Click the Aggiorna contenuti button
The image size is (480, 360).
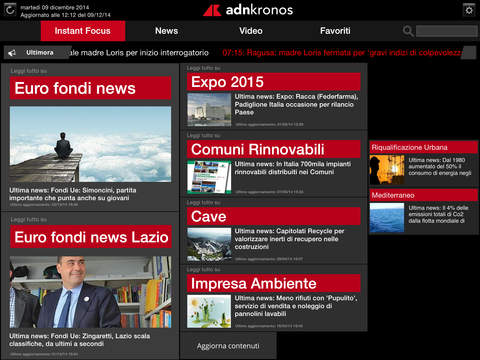(x=228, y=346)
